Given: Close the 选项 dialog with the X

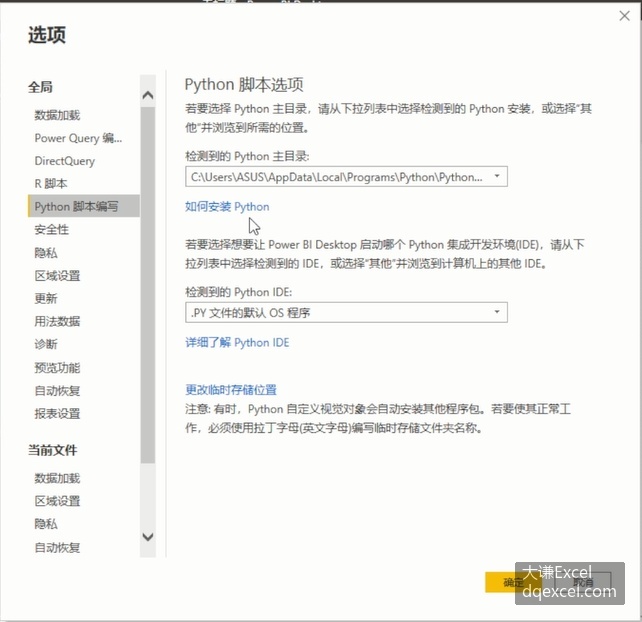Looking at the screenshot, I should click(x=624, y=16).
